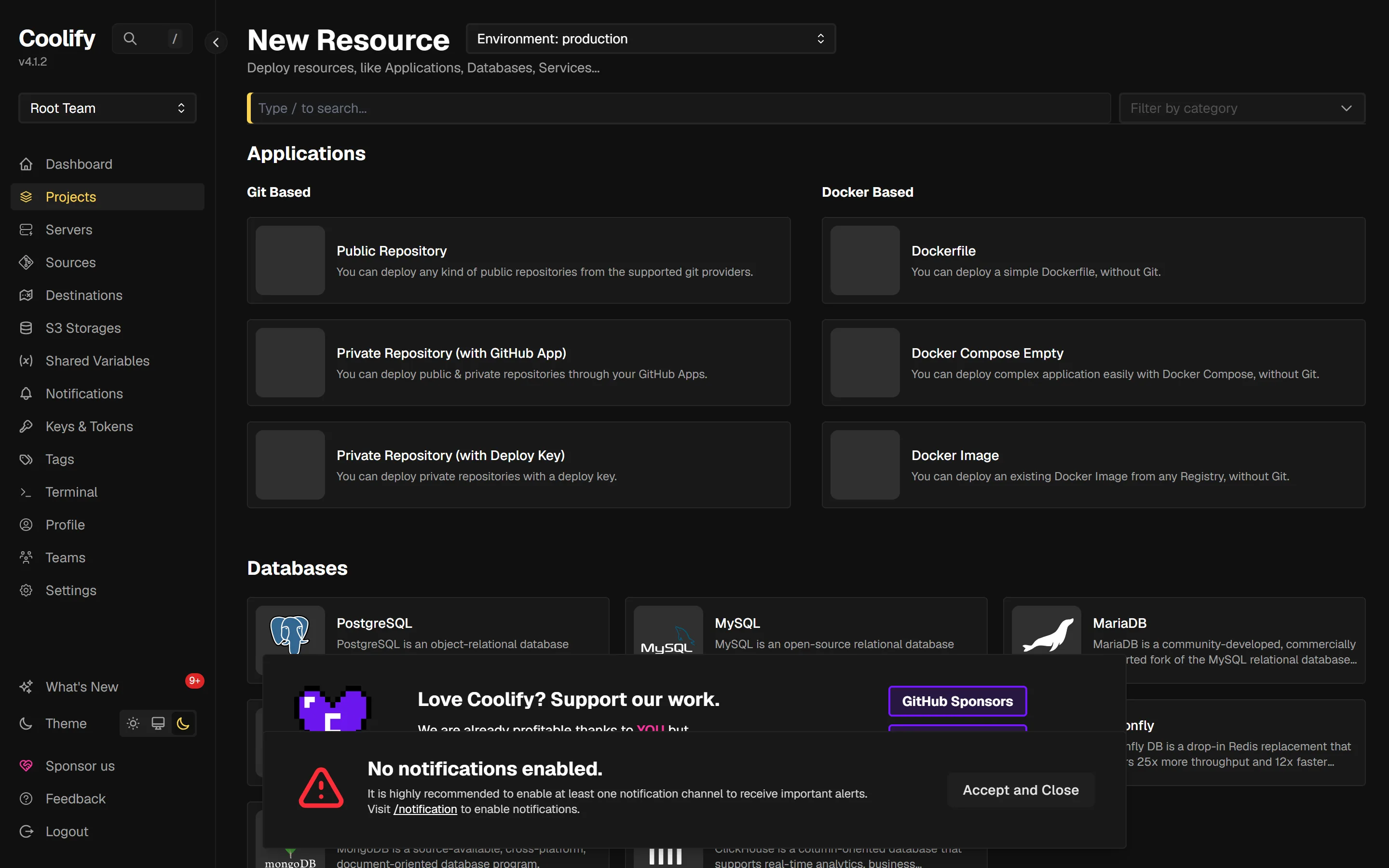Click the 9+ badge on What's New
Viewport: 1389px width, 868px height.
(x=194, y=681)
